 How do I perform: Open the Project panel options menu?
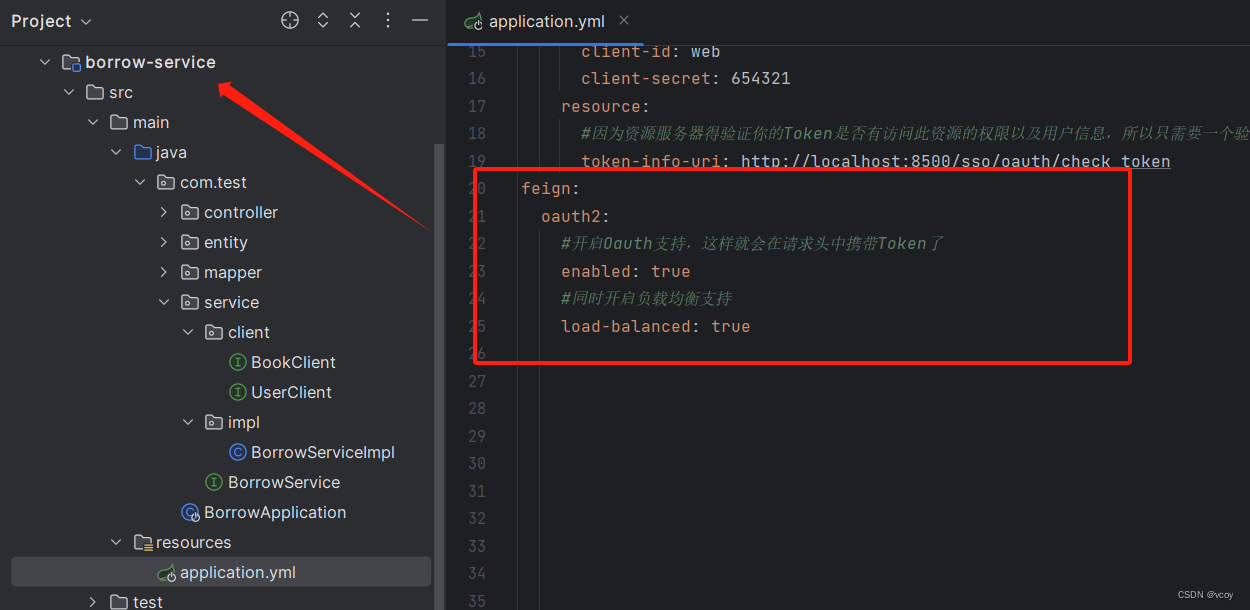point(388,20)
